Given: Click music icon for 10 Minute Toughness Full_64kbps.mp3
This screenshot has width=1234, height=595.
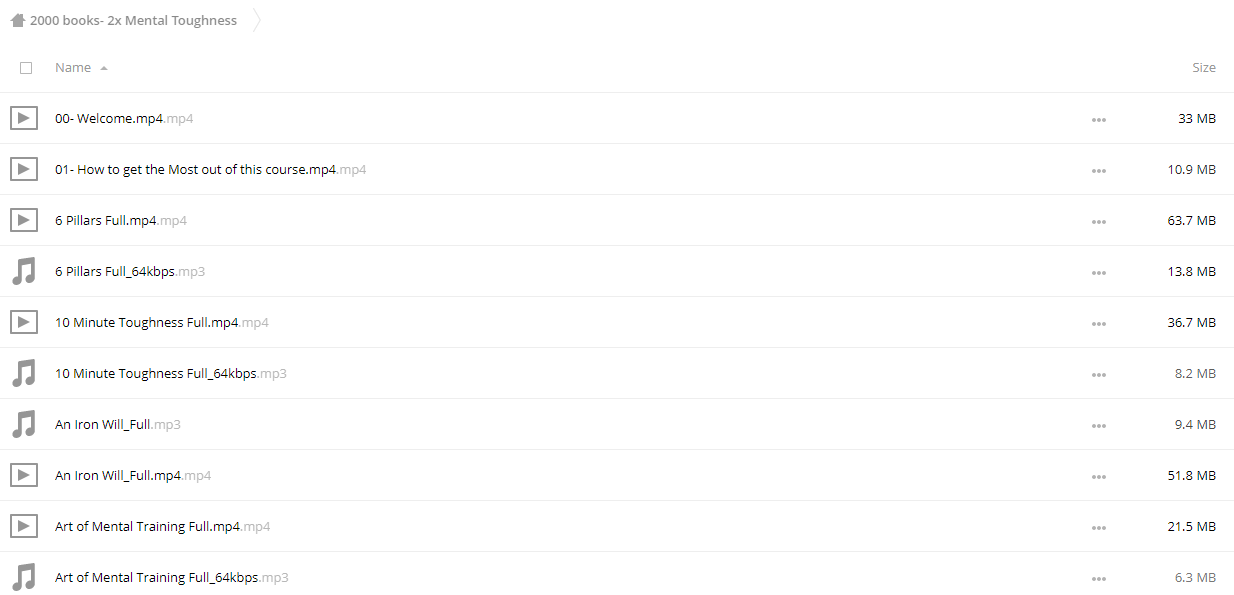Looking at the screenshot, I should (24, 373).
